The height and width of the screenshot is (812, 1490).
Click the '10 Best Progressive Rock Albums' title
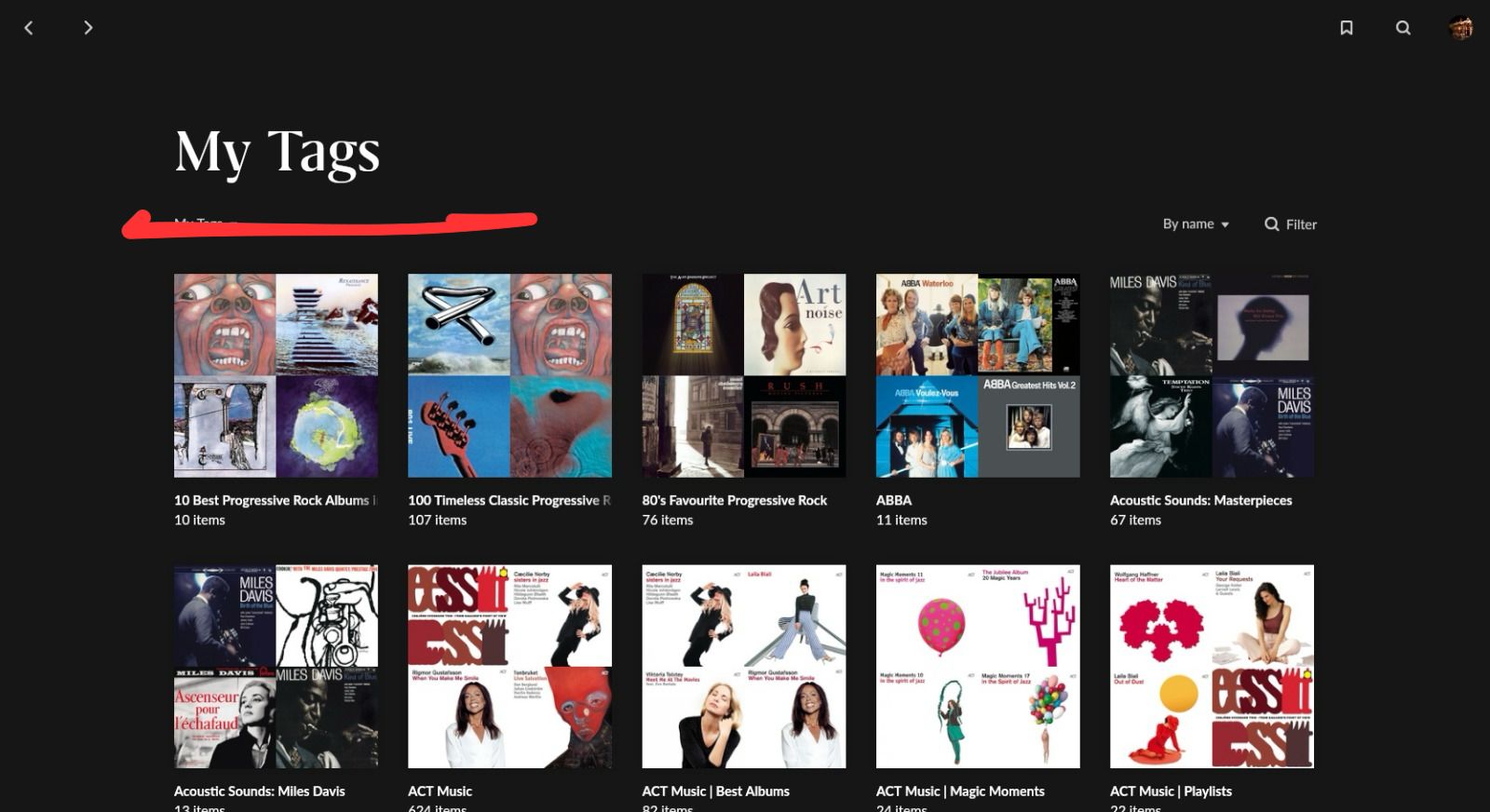click(275, 500)
